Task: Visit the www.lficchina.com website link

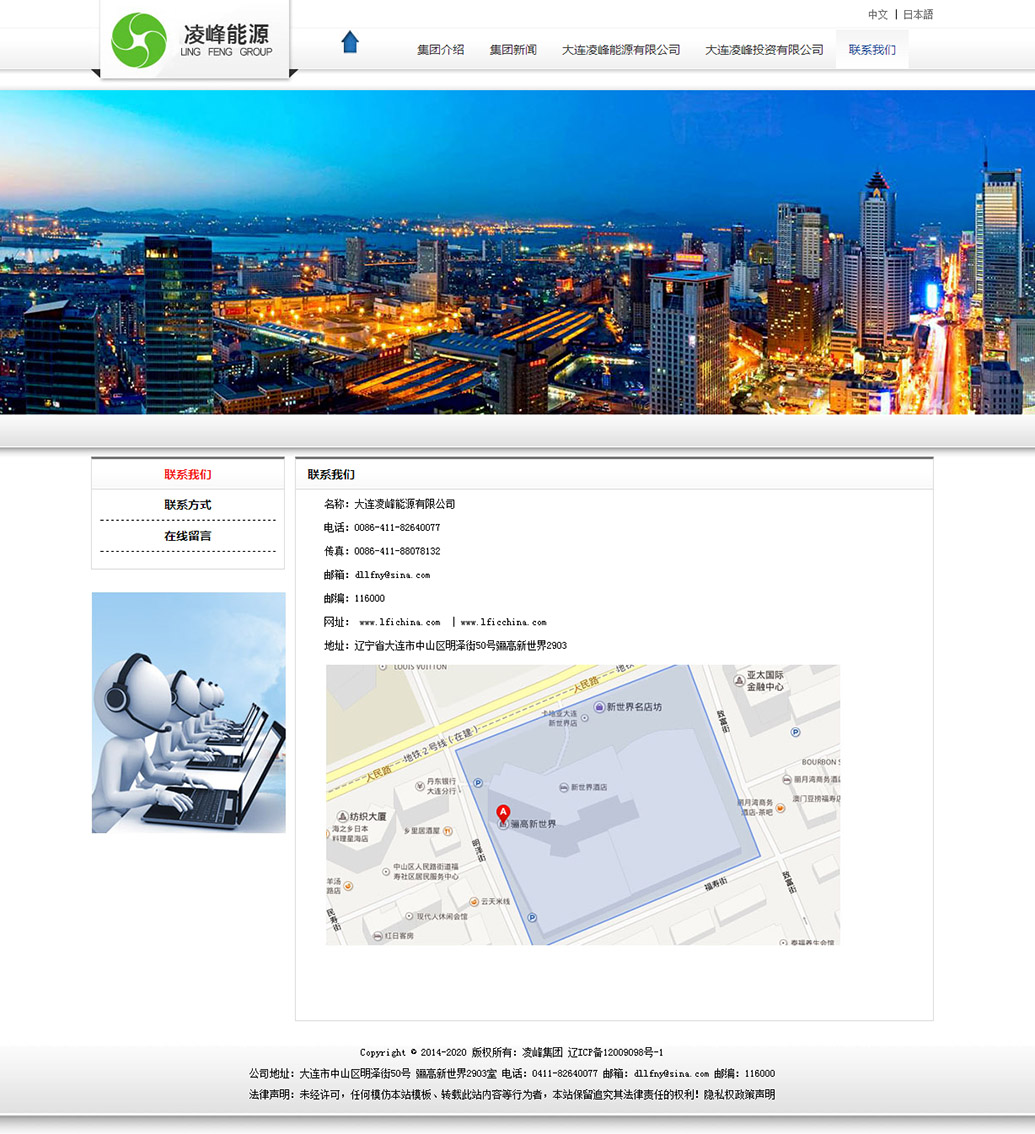Action: tap(503, 622)
